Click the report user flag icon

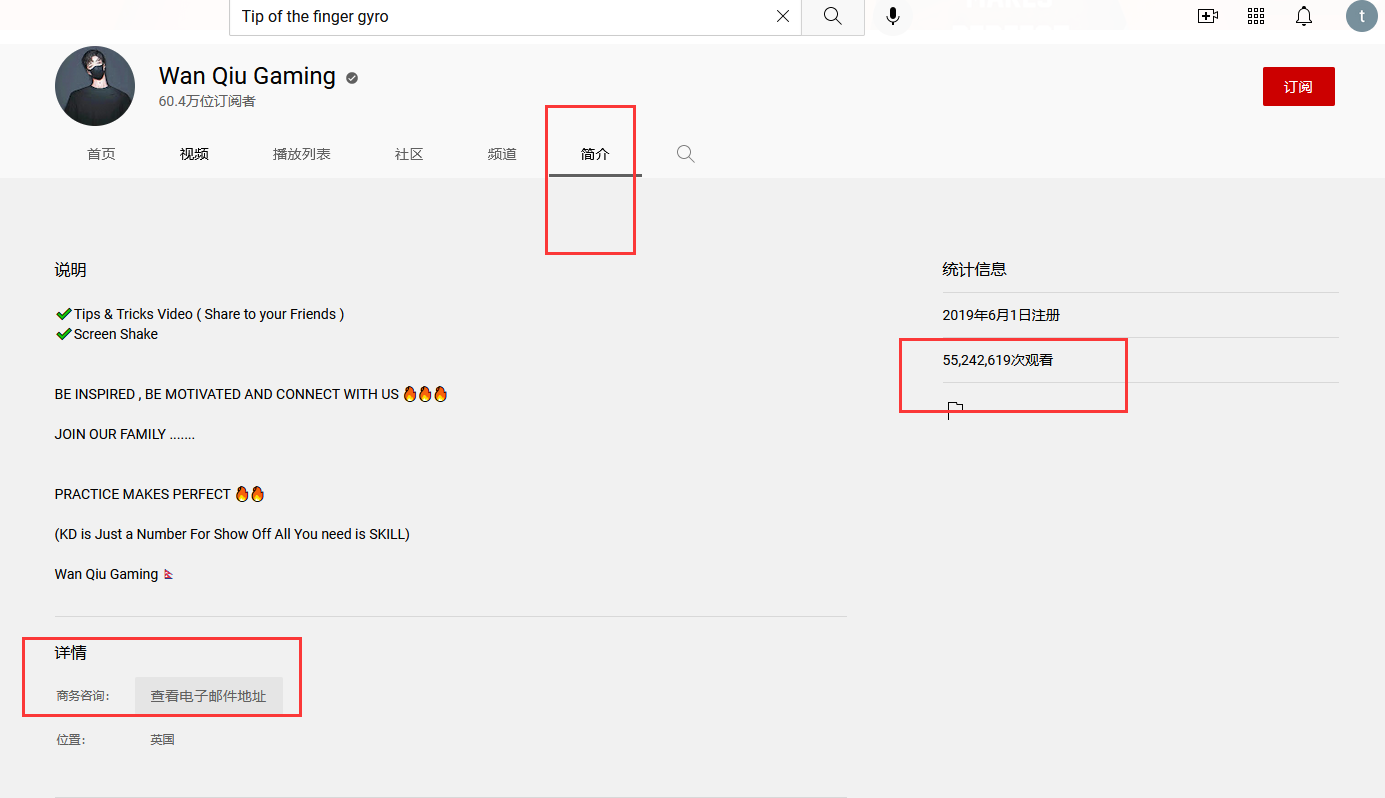(x=955, y=409)
